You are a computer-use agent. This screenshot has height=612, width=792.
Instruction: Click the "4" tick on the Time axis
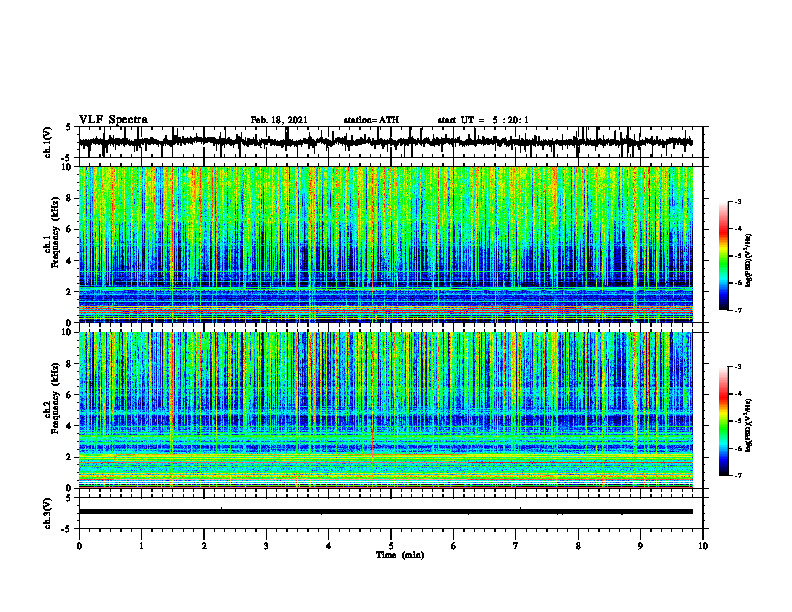click(329, 546)
